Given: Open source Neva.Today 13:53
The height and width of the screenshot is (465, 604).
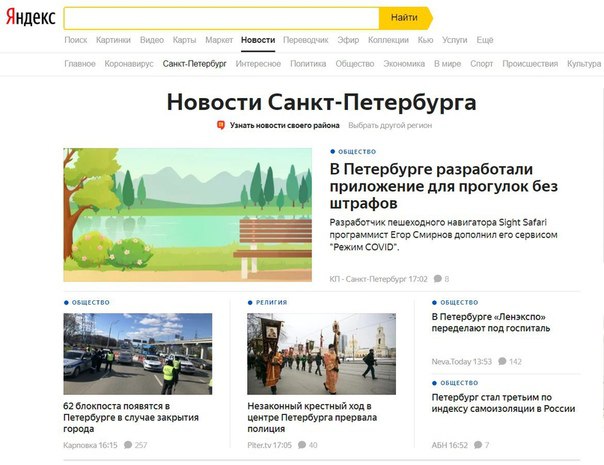Looking at the screenshot, I should [461, 361].
